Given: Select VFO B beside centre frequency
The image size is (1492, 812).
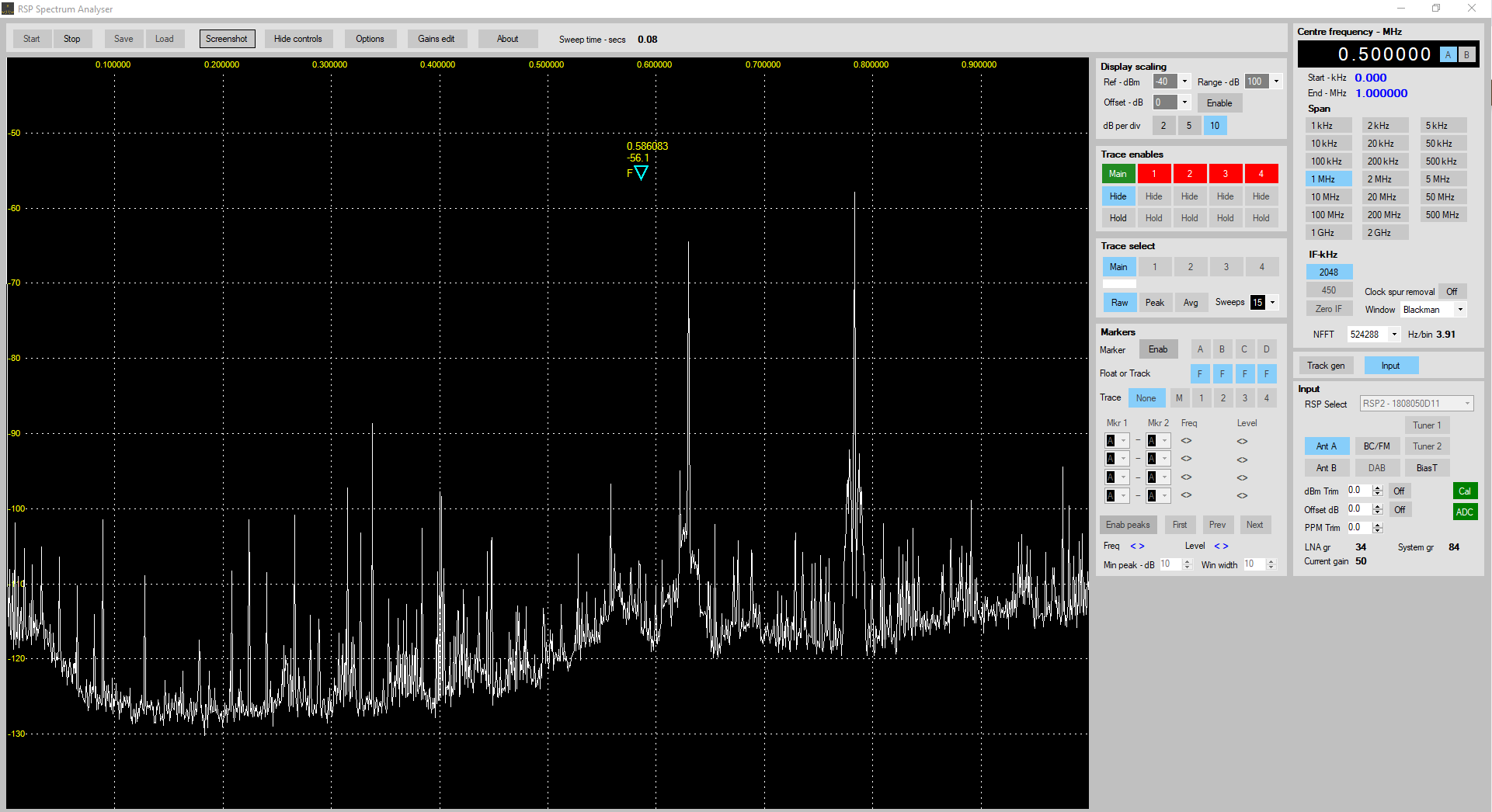Looking at the screenshot, I should [1466, 54].
